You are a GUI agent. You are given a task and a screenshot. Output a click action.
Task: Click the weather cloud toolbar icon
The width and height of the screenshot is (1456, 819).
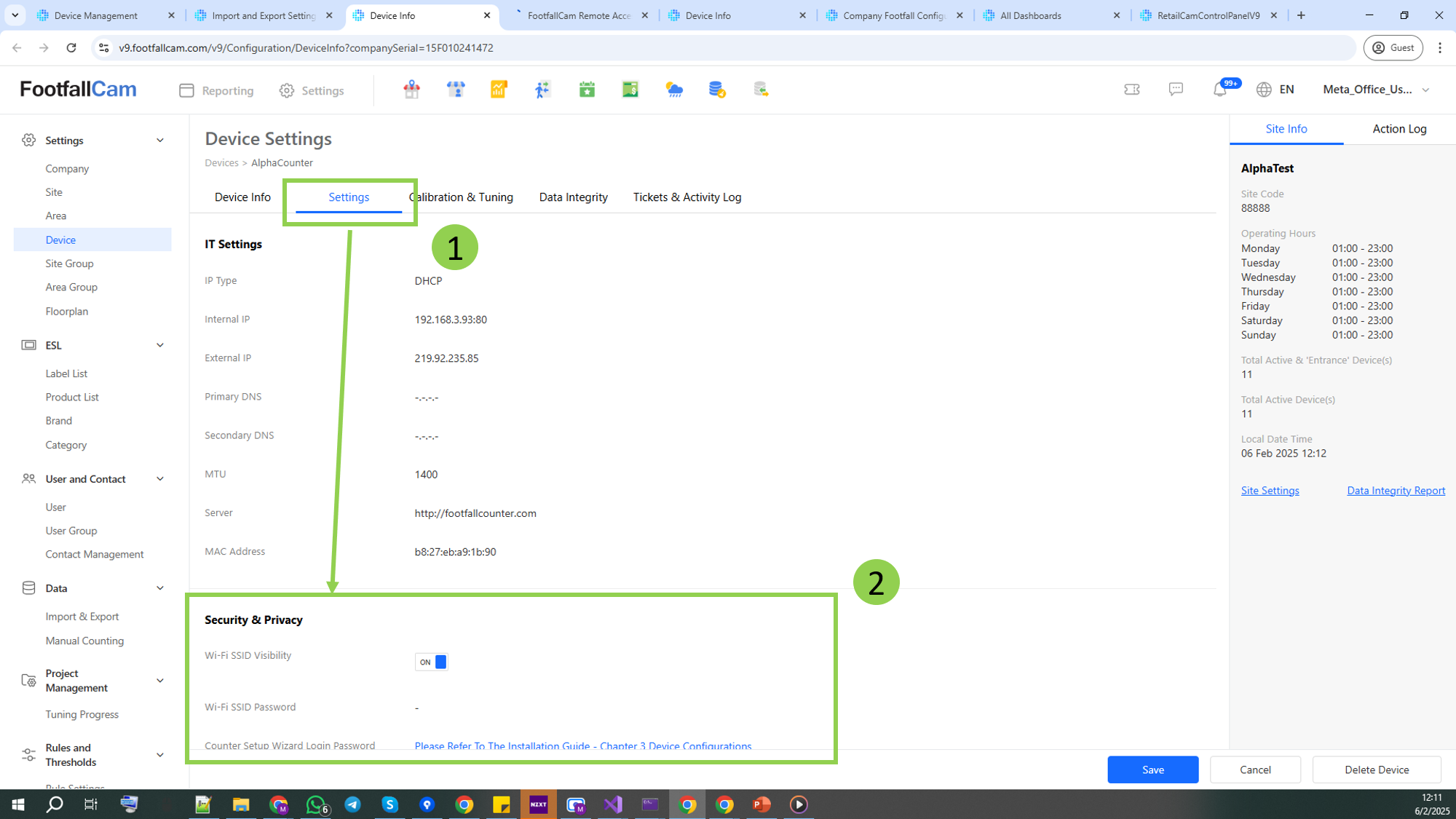(674, 90)
